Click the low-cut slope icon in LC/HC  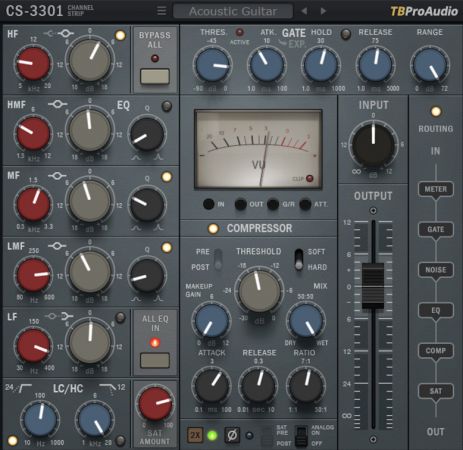click(24, 388)
